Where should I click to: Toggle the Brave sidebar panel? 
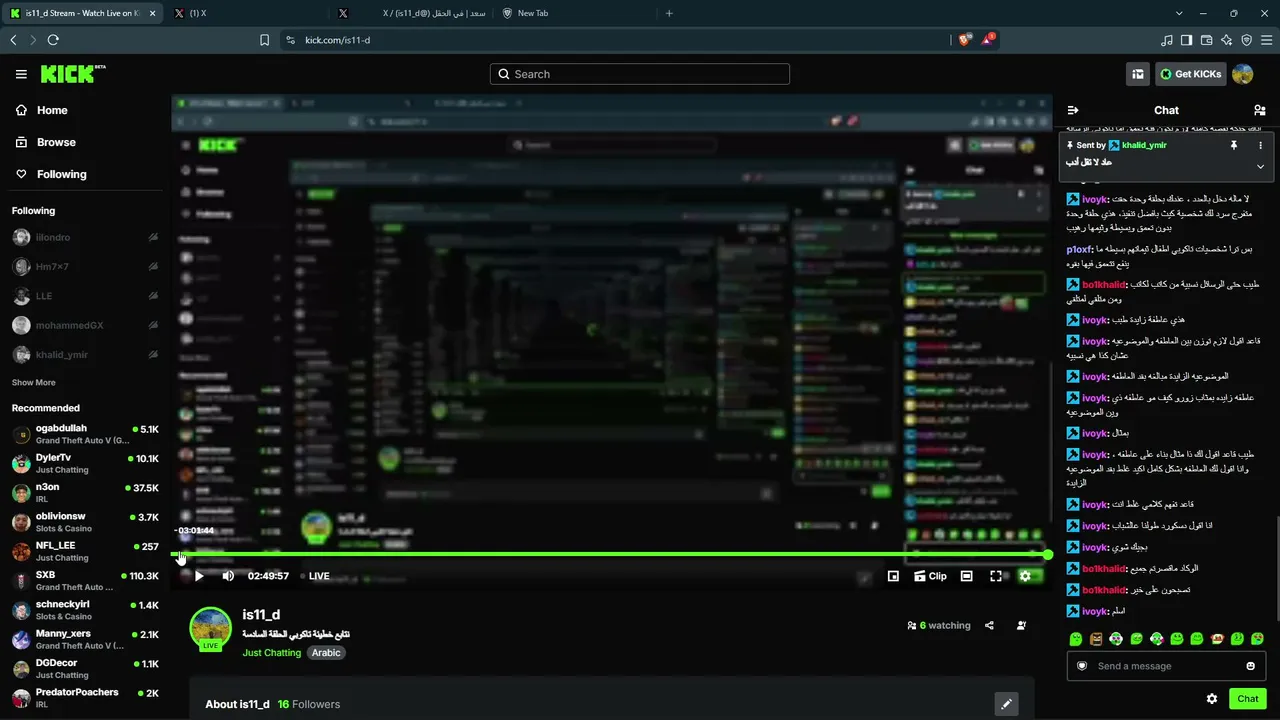click(1186, 40)
